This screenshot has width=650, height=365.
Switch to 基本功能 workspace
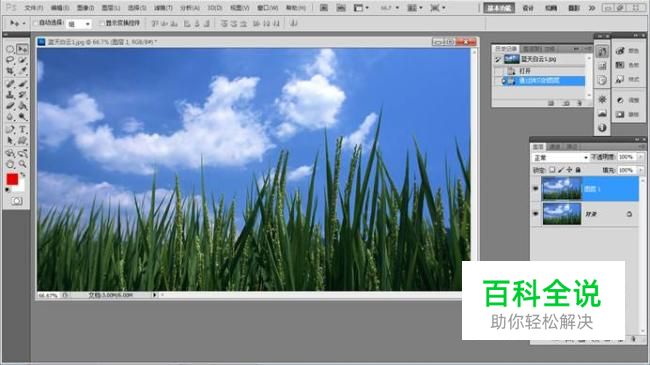499,8
